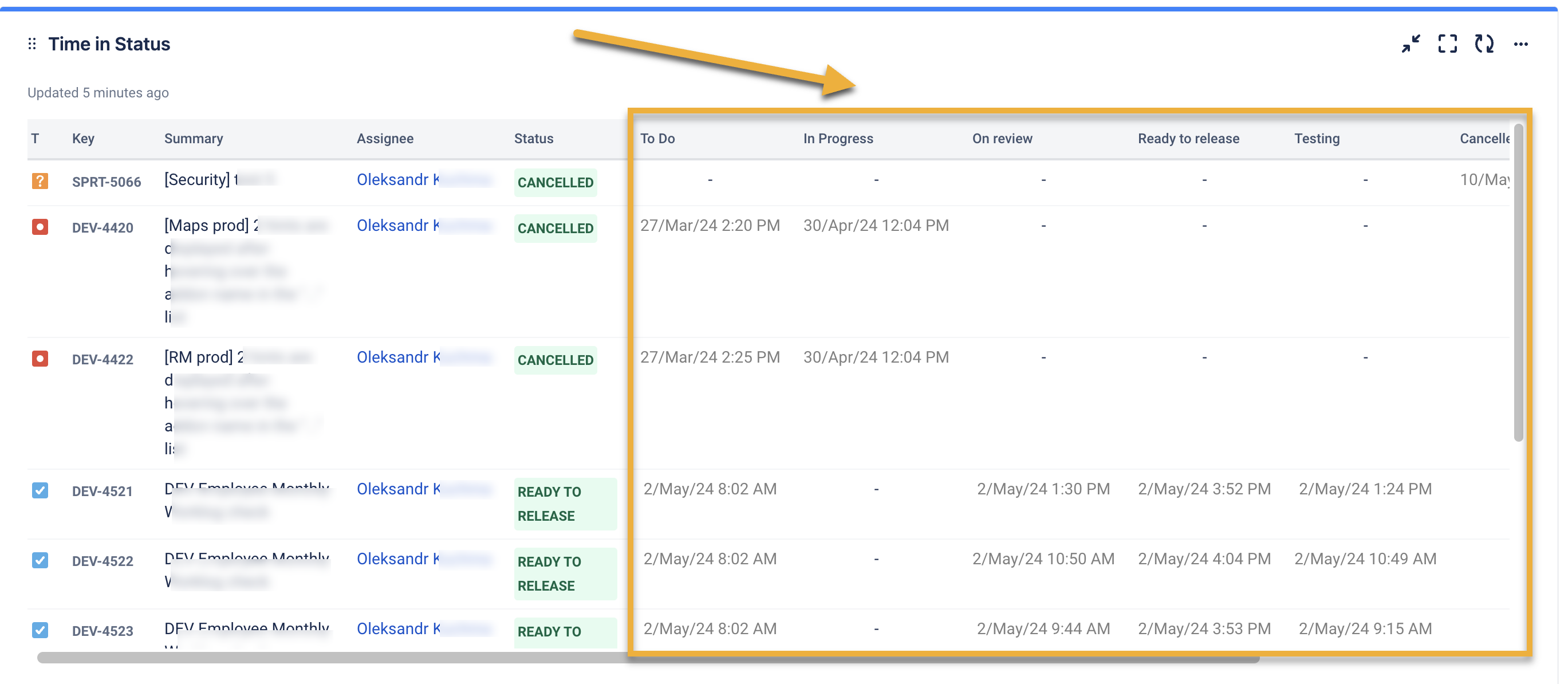Select the bug type icon beside DEV-4420
The image size is (1568, 684).
tap(40, 227)
